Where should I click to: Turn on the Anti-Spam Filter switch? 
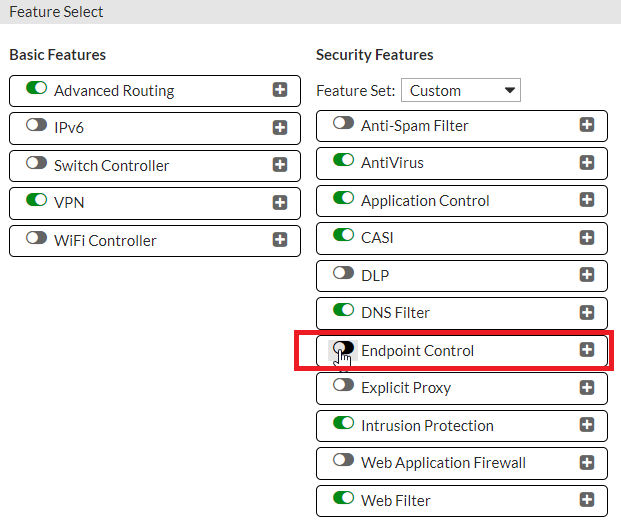click(x=343, y=124)
